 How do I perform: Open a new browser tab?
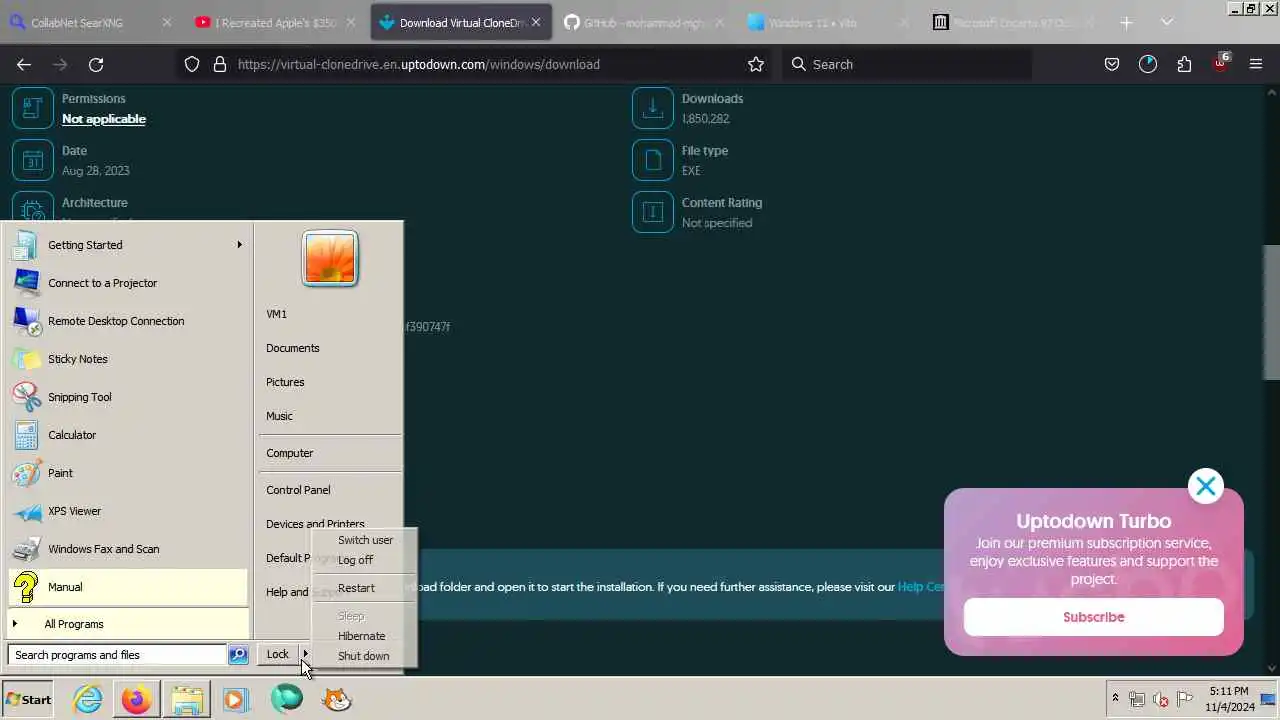(x=1126, y=22)
